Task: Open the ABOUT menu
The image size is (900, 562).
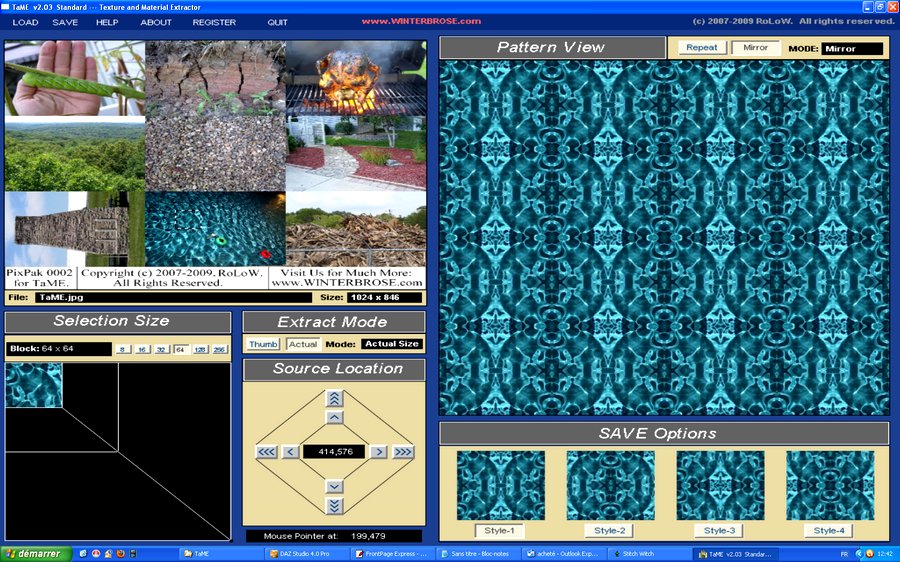Action: click(156, 22)
